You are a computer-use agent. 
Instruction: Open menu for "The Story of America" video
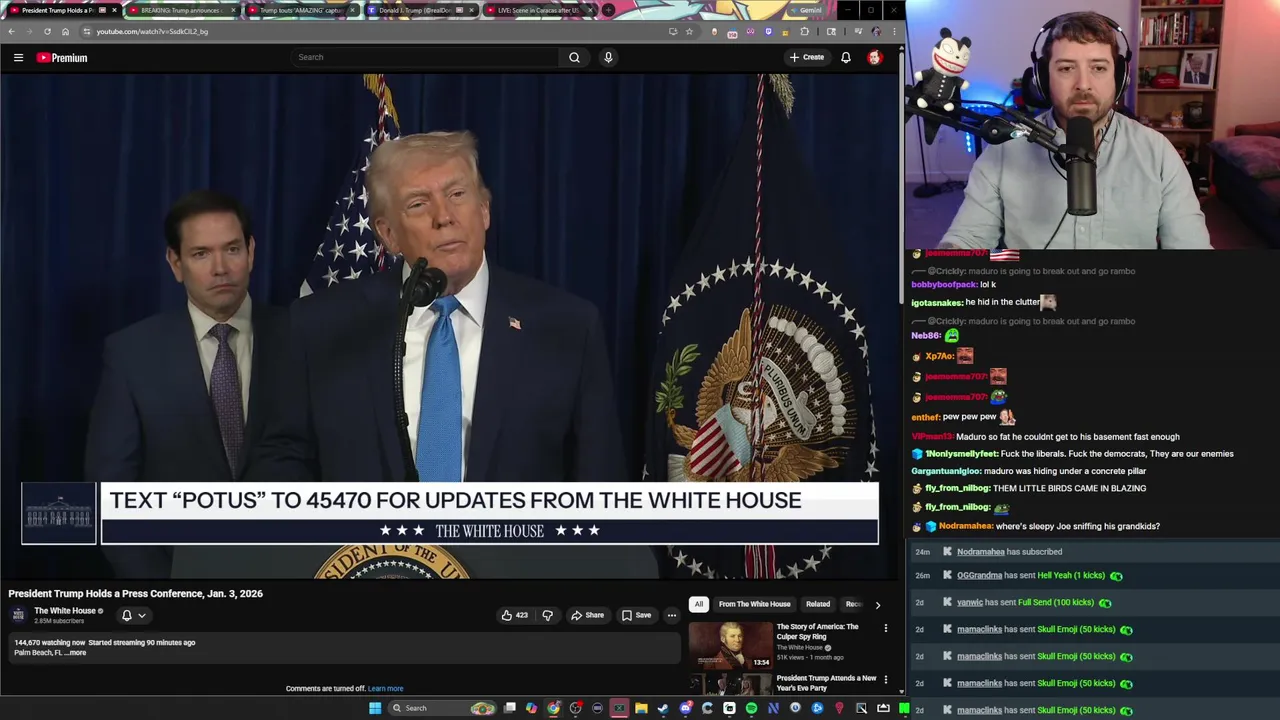click(885, 628)
